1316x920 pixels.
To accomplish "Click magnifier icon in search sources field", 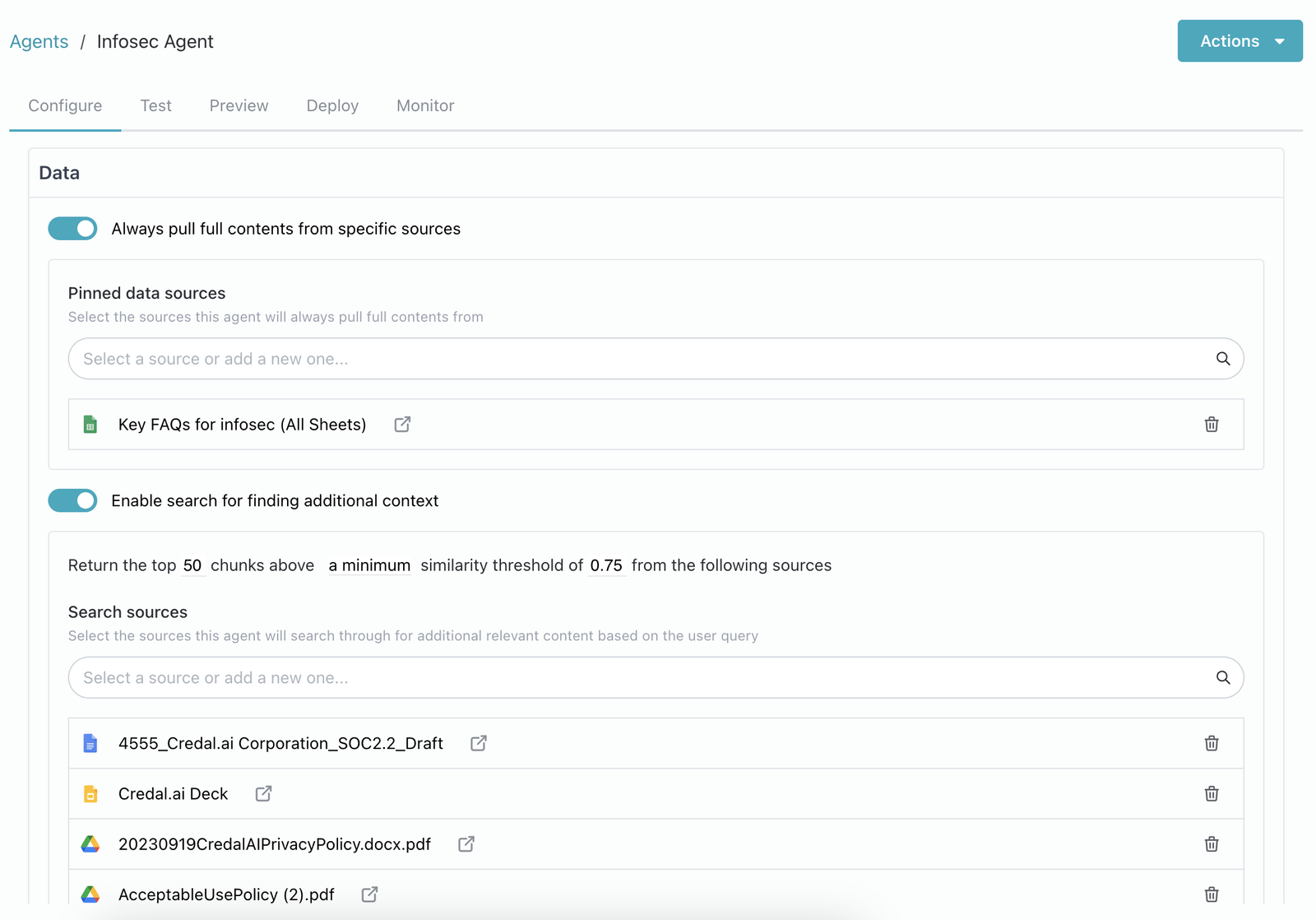I will click(1223, 677).
